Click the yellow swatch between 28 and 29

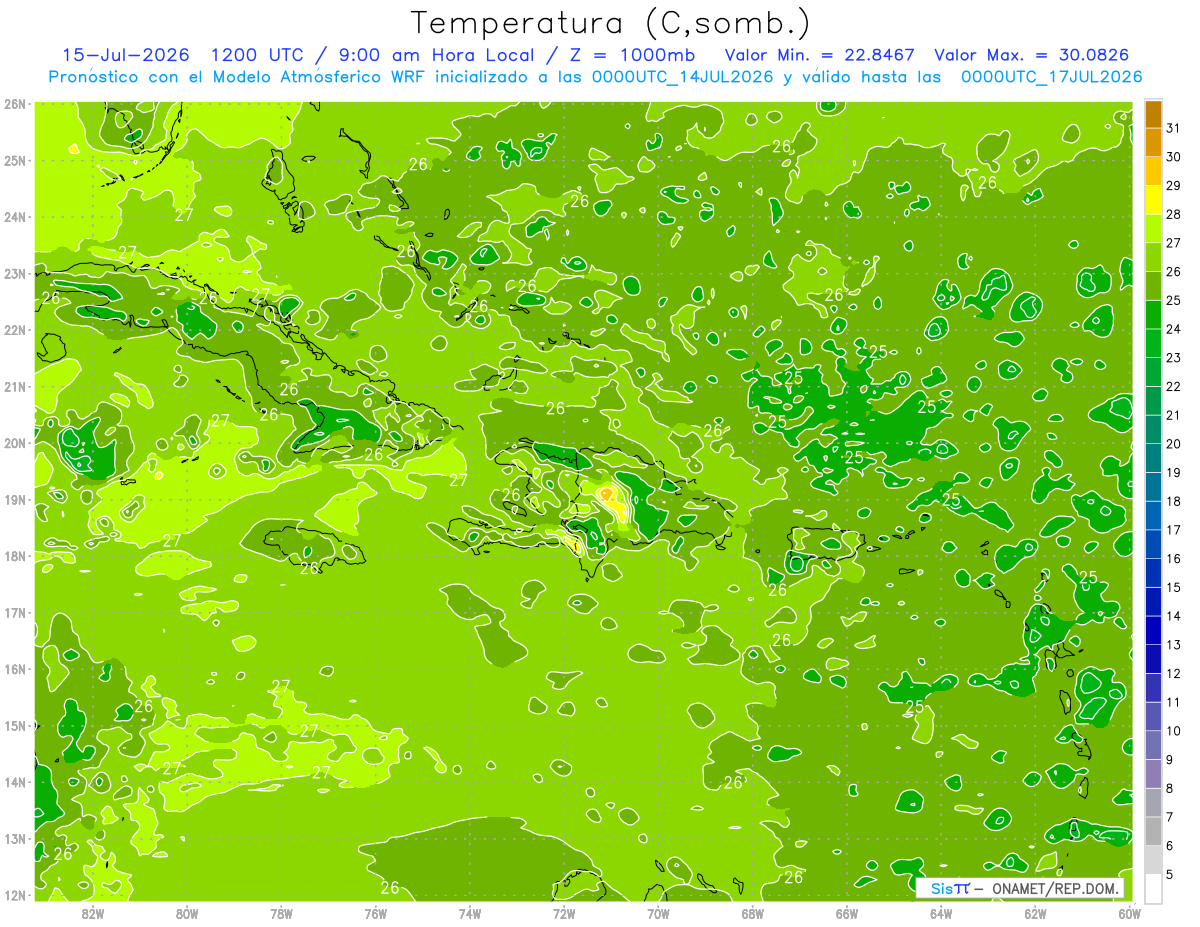[x=1153, y=200]
